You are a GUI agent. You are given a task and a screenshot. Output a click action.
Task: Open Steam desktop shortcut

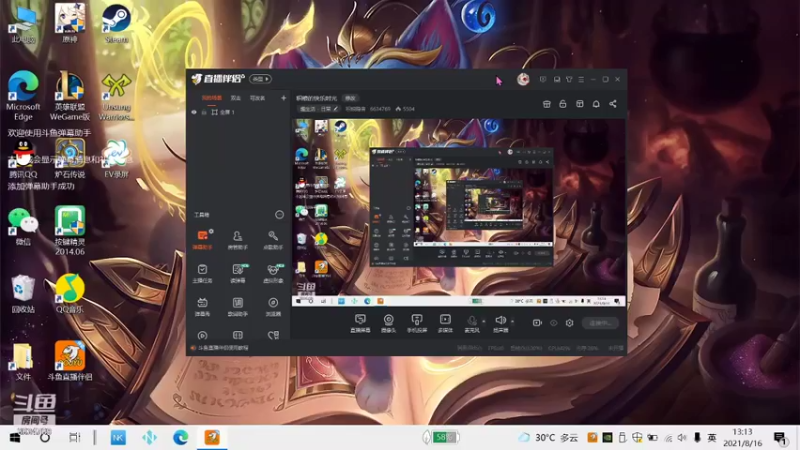pos(116,24)
